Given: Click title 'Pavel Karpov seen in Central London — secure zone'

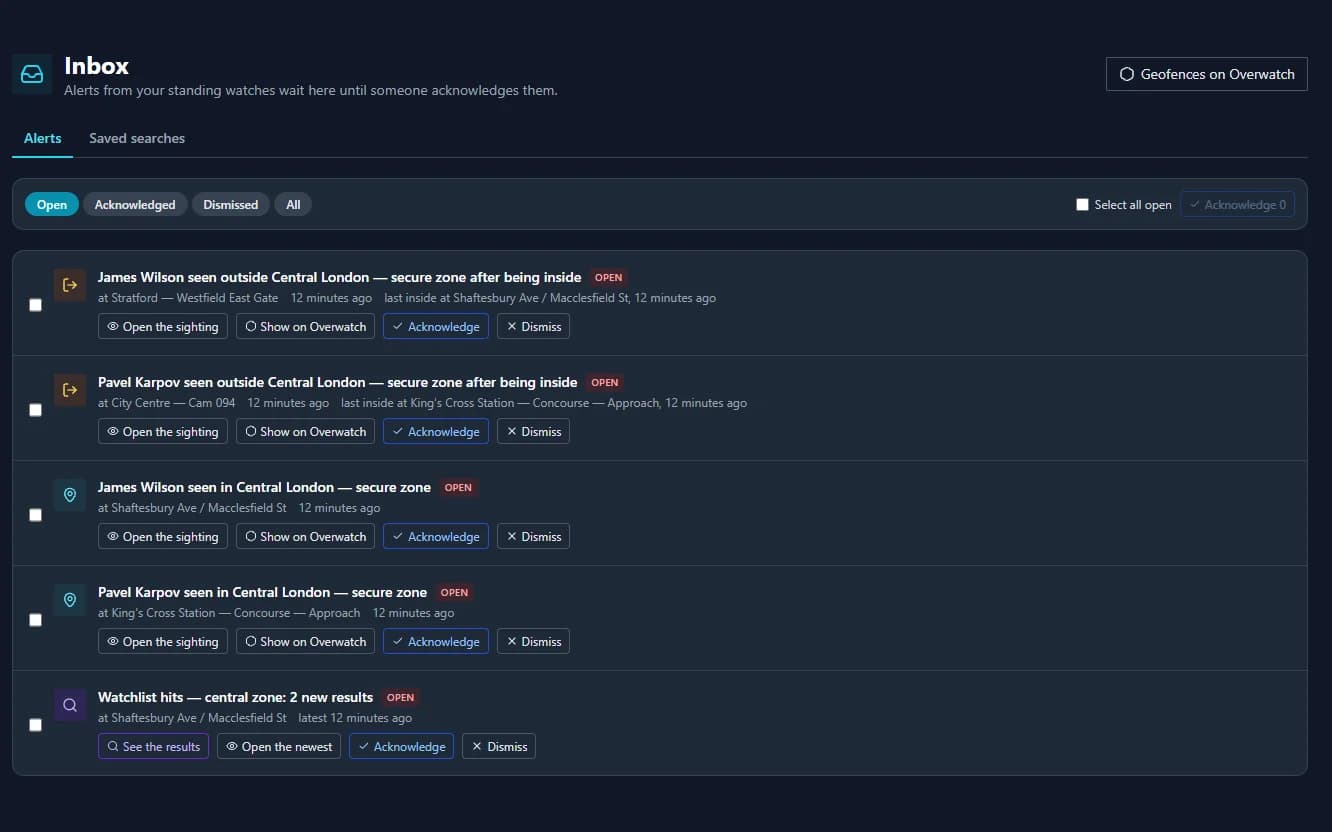Looking at the screenshot, I should point(262,592).
